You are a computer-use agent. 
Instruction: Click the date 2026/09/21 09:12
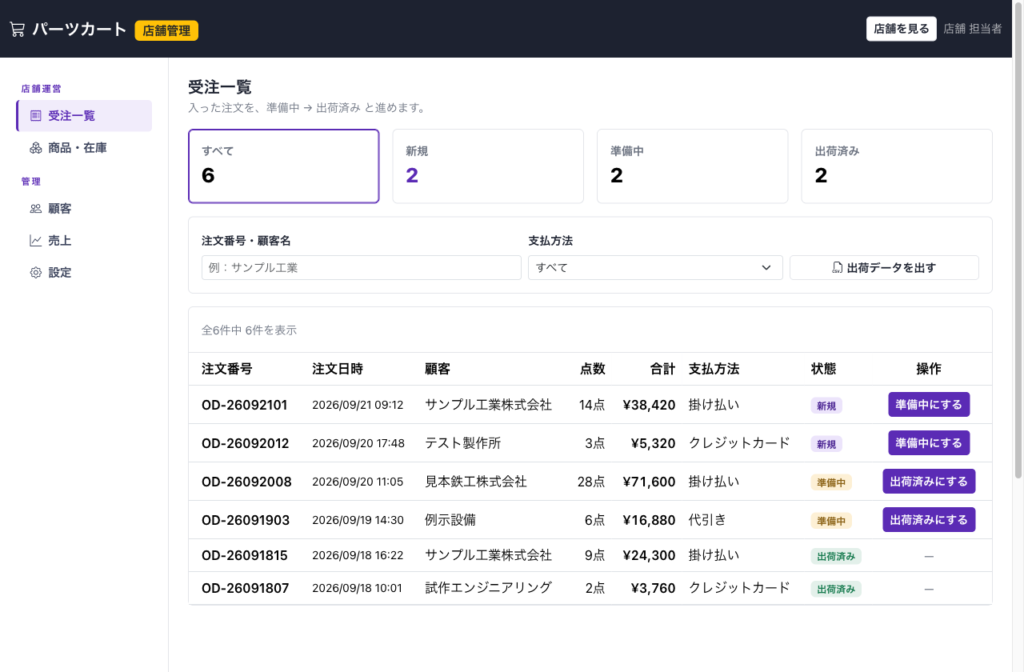[357, 405]
